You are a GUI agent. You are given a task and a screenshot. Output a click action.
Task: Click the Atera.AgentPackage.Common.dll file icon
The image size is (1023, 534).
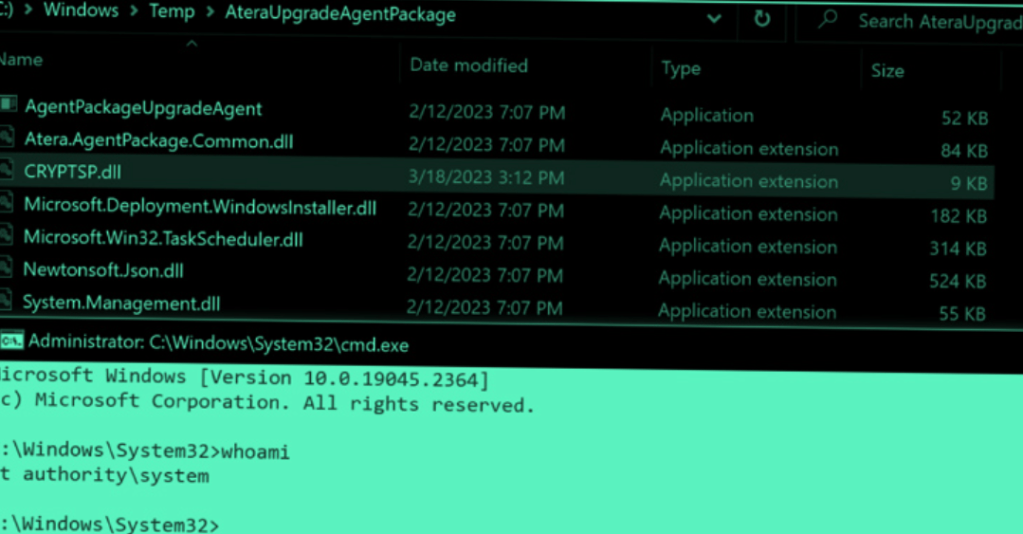click(6, 139)
